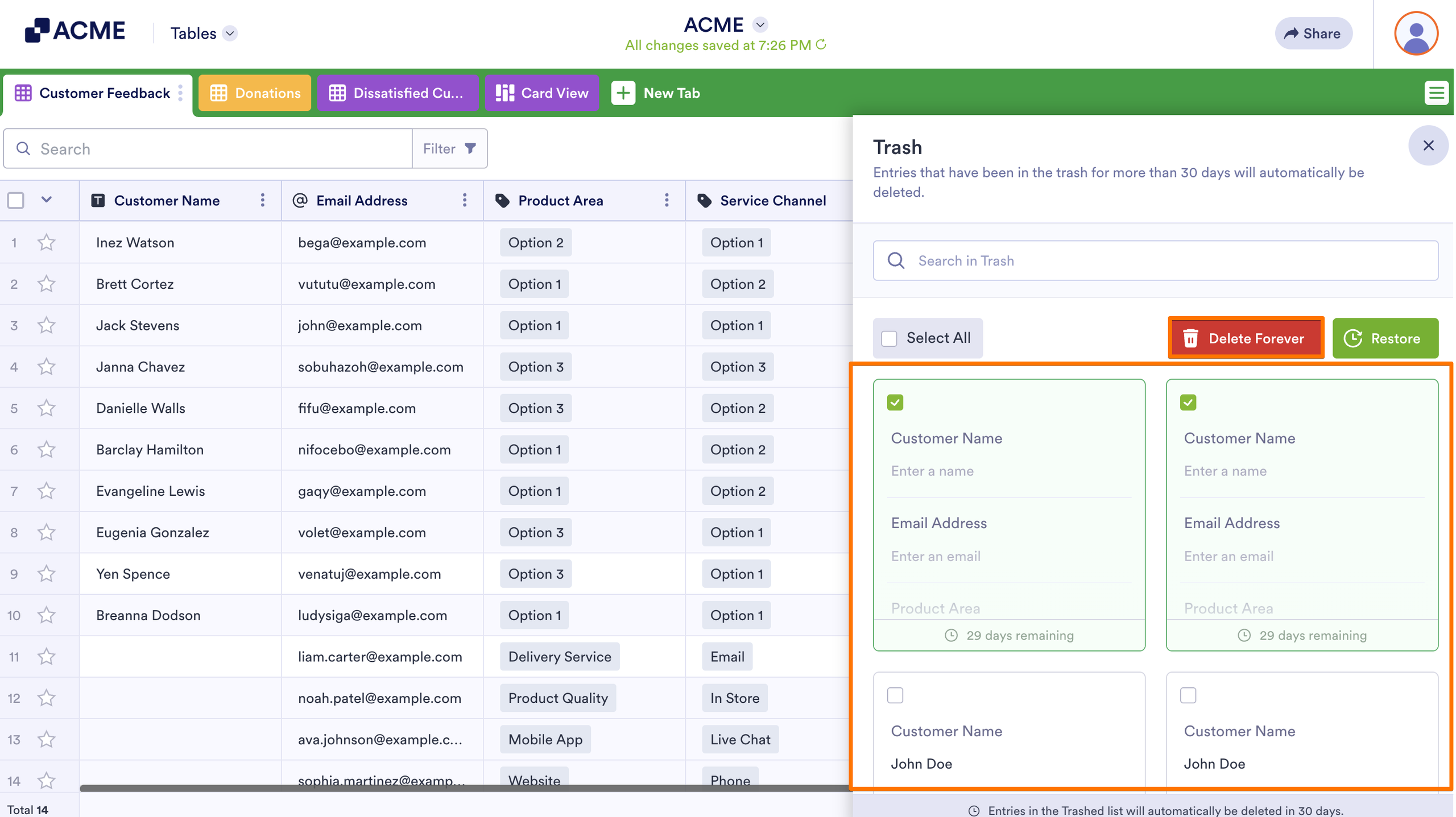Open Product Area column options dots
The width and height of the screenshot is (1456, 817).
click(x=667, y=200)
